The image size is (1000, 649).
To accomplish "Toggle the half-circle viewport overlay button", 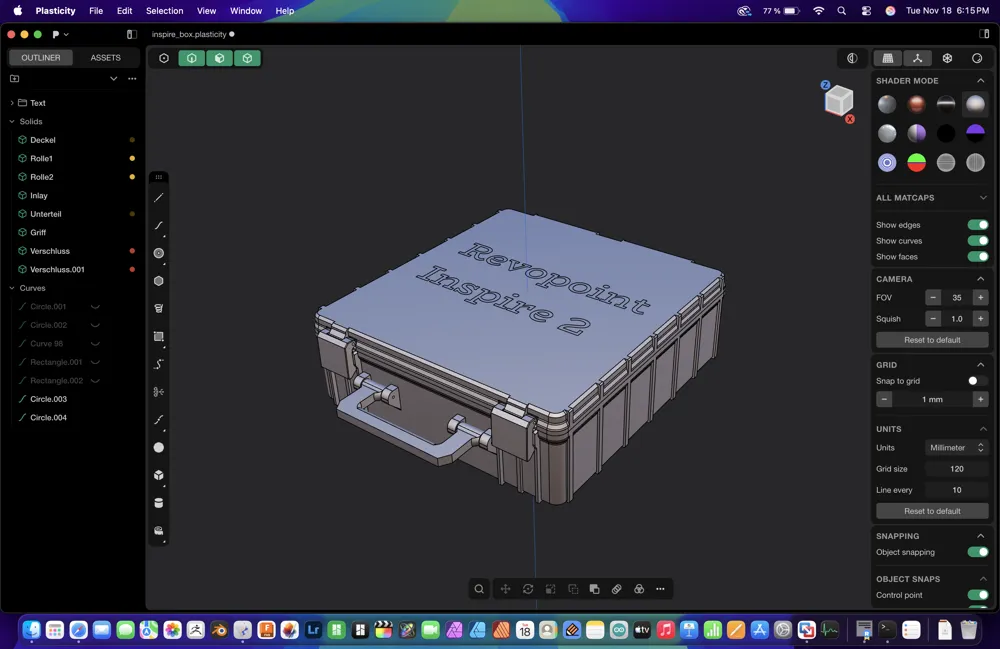I will [x=852, y=58].
